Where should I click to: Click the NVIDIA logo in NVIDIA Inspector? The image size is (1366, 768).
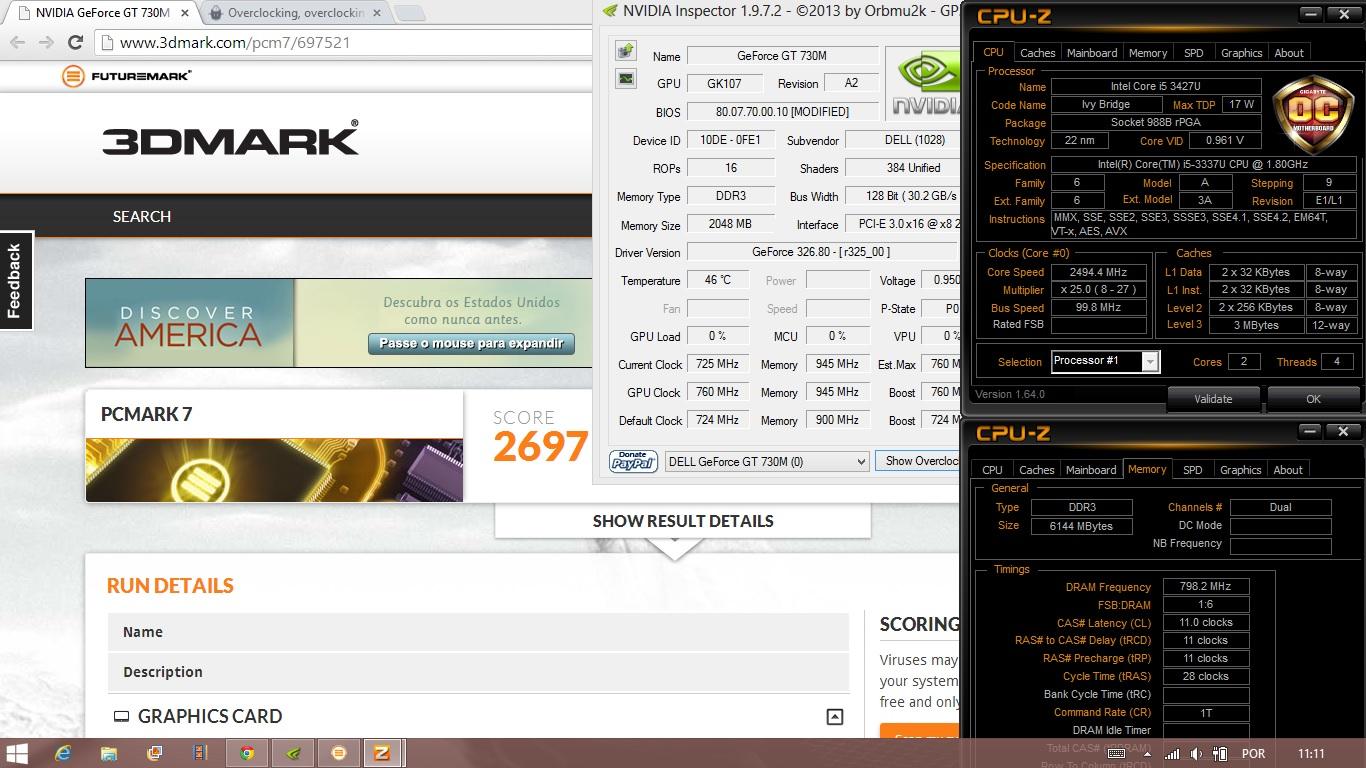click(x=923, y=84)
